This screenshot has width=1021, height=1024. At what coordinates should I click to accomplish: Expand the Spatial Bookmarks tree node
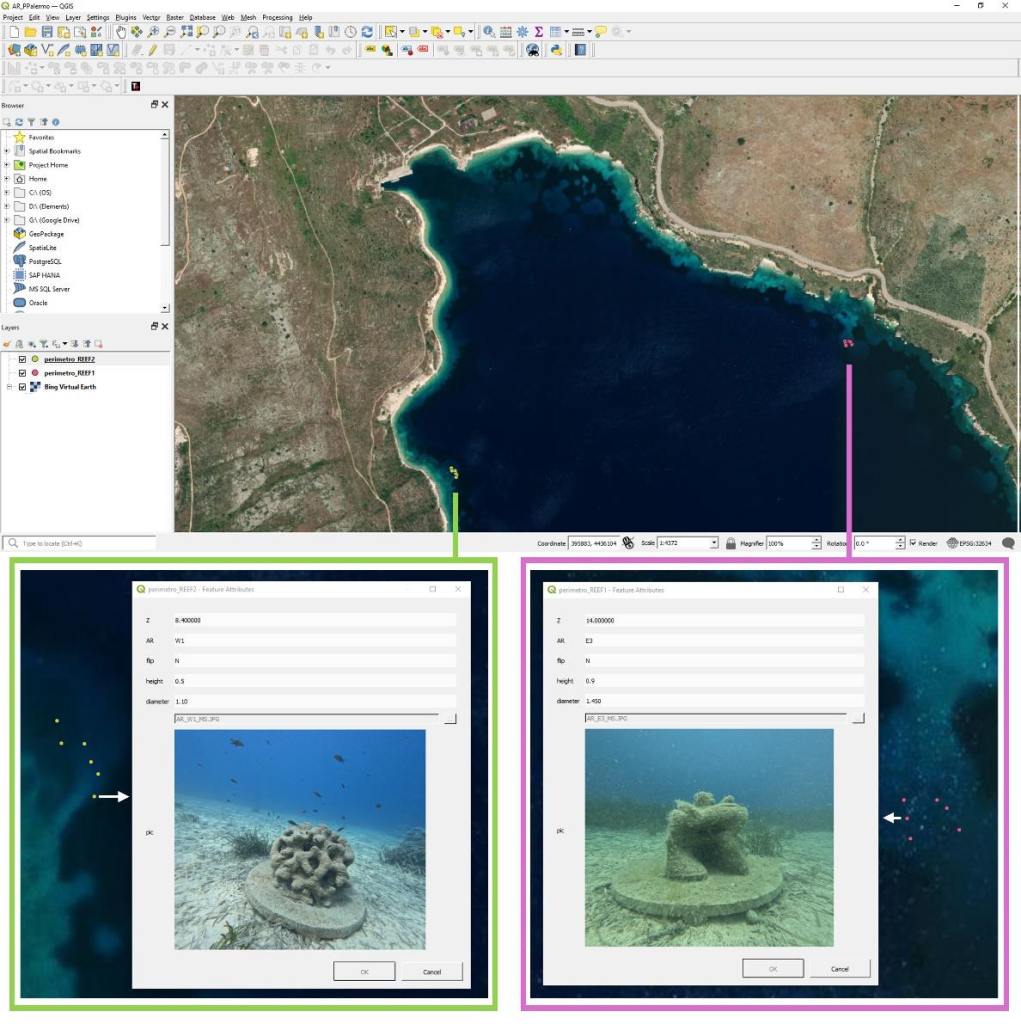(x=7, y=151)
